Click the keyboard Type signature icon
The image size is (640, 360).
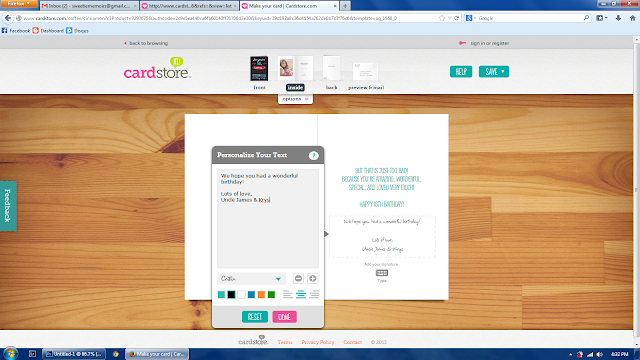click(382, 273)
